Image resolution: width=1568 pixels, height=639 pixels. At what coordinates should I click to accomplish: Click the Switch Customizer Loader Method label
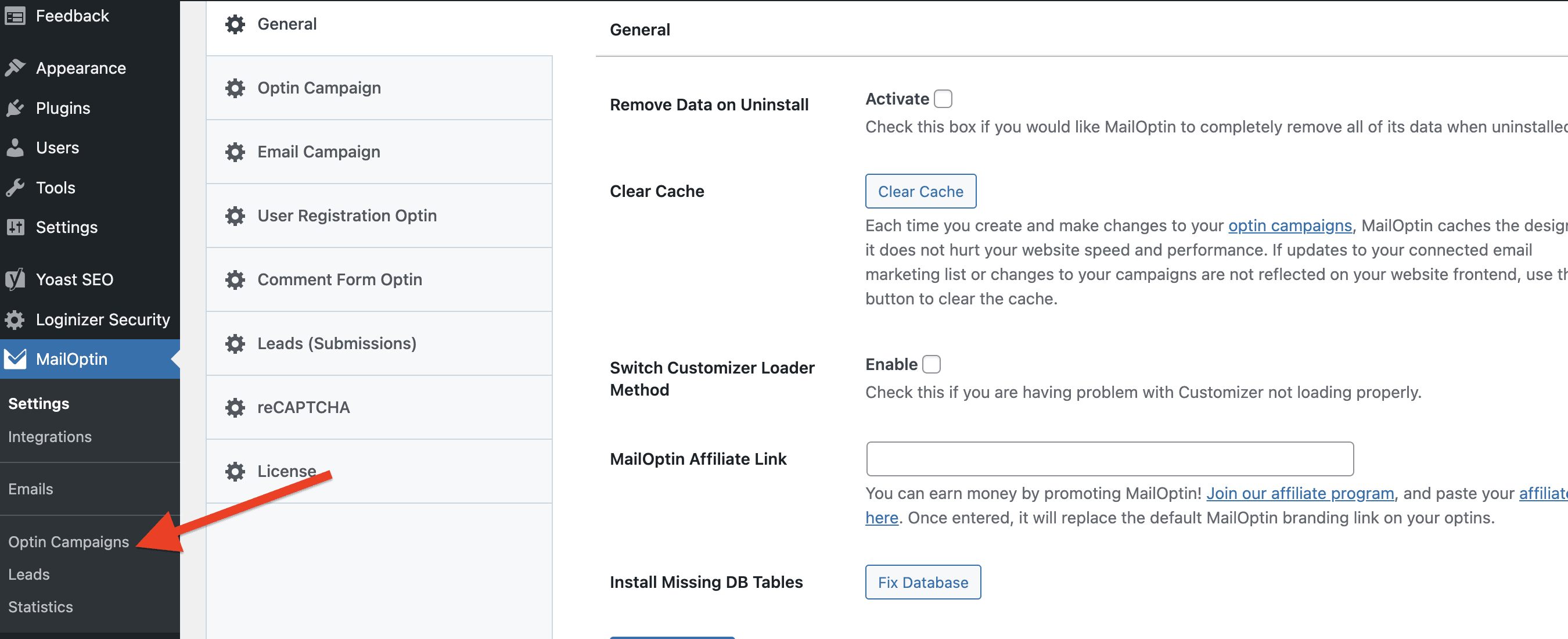pyautogui.click(x=712, y=379)
